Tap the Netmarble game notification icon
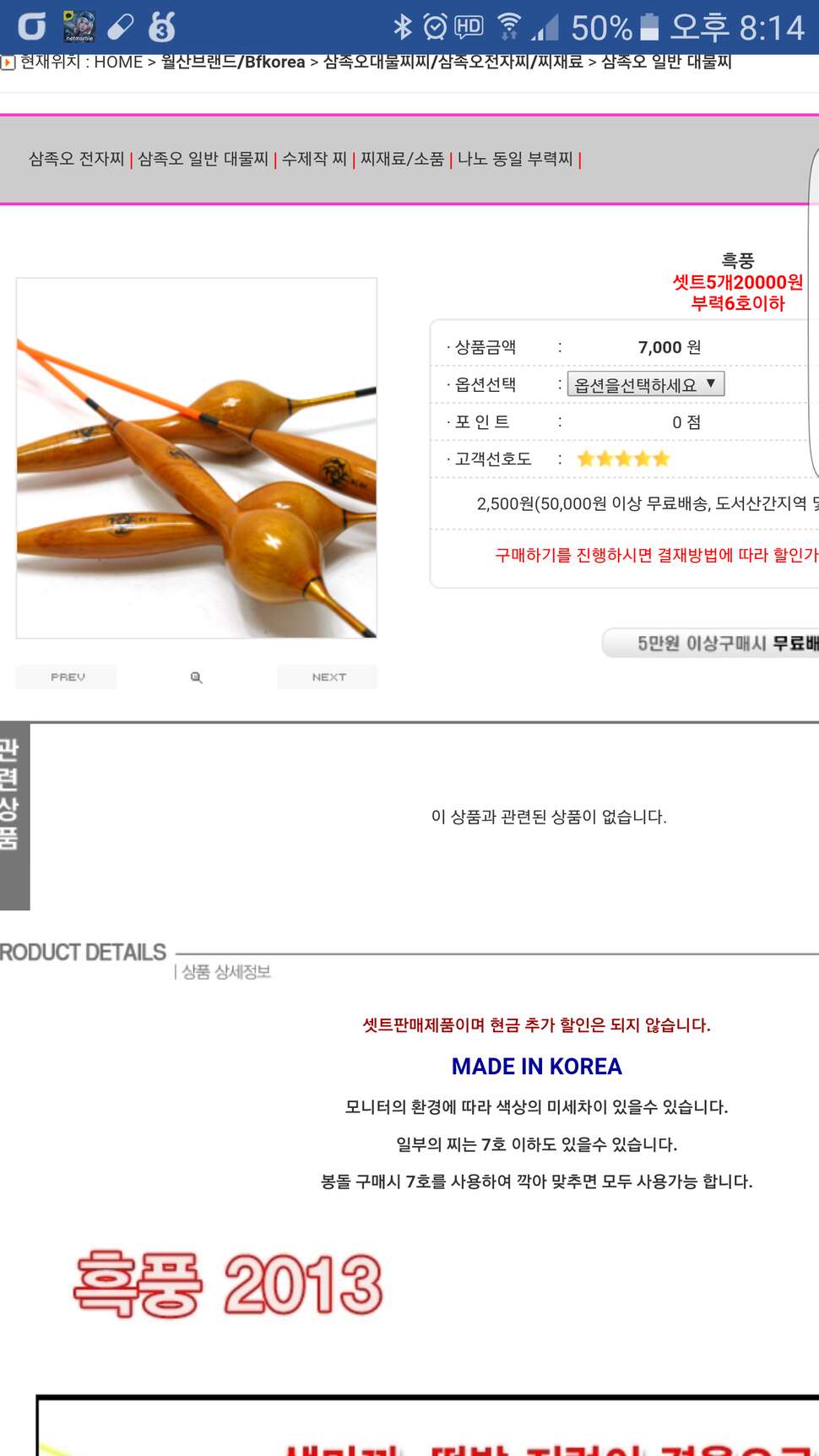819x1456 pixels. coord(80,27)
